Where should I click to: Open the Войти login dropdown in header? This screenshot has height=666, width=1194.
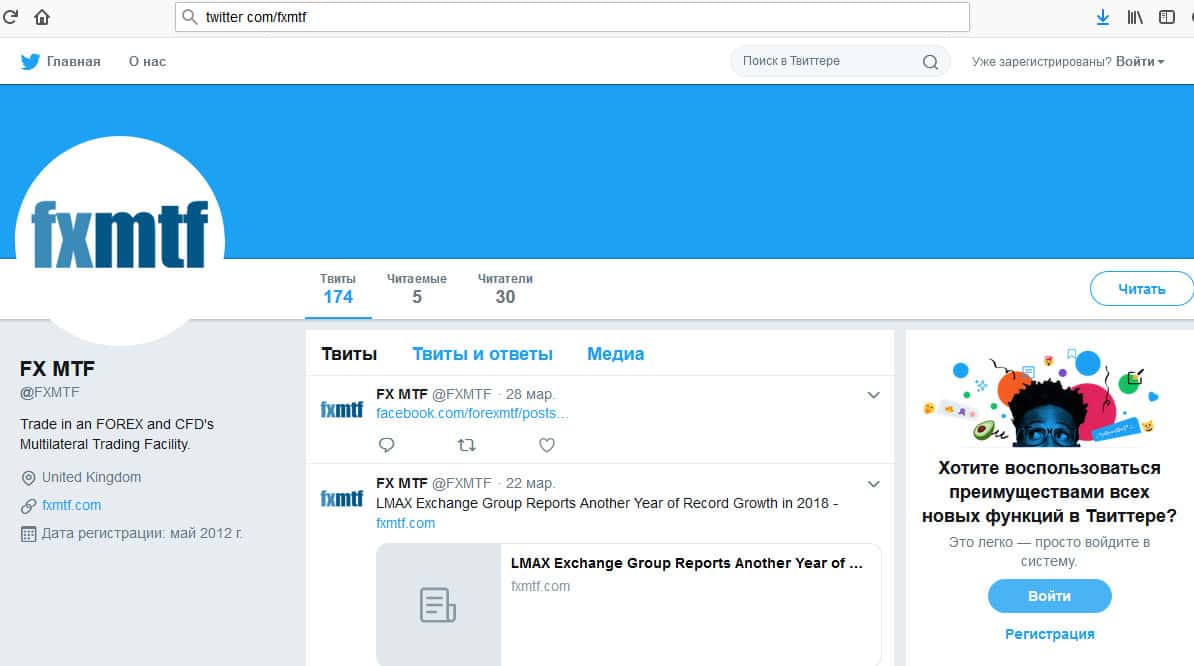(x=1140, y=62)
